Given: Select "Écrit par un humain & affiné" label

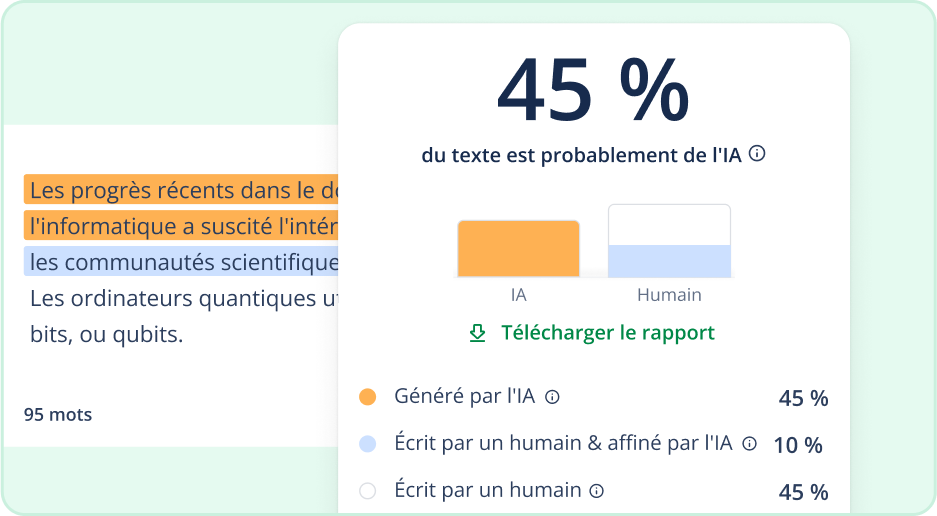Looking at the screenshot, I should 563,443.
